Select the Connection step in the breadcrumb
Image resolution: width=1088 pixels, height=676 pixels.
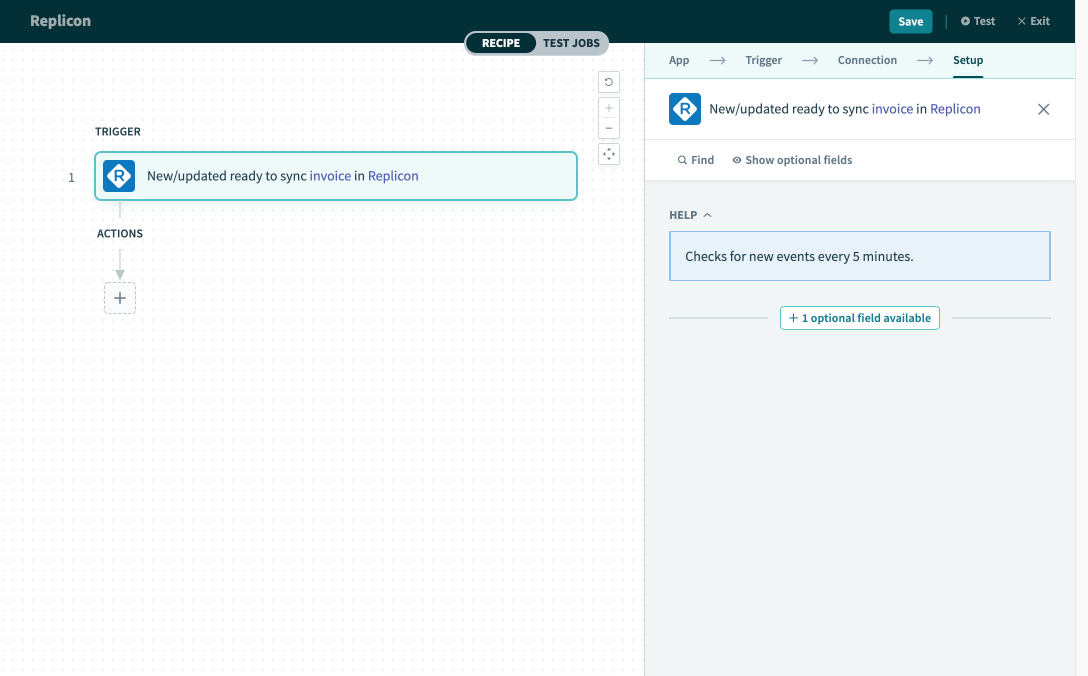click(867, 60)
